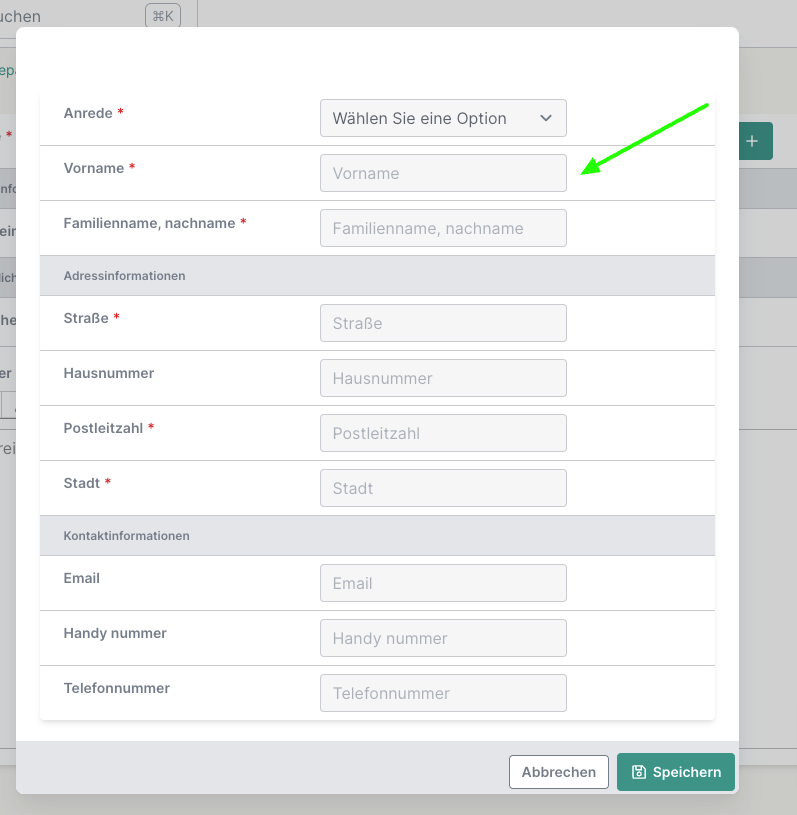Select the Email input field
797x815 pixels.
tap(443, 583)
